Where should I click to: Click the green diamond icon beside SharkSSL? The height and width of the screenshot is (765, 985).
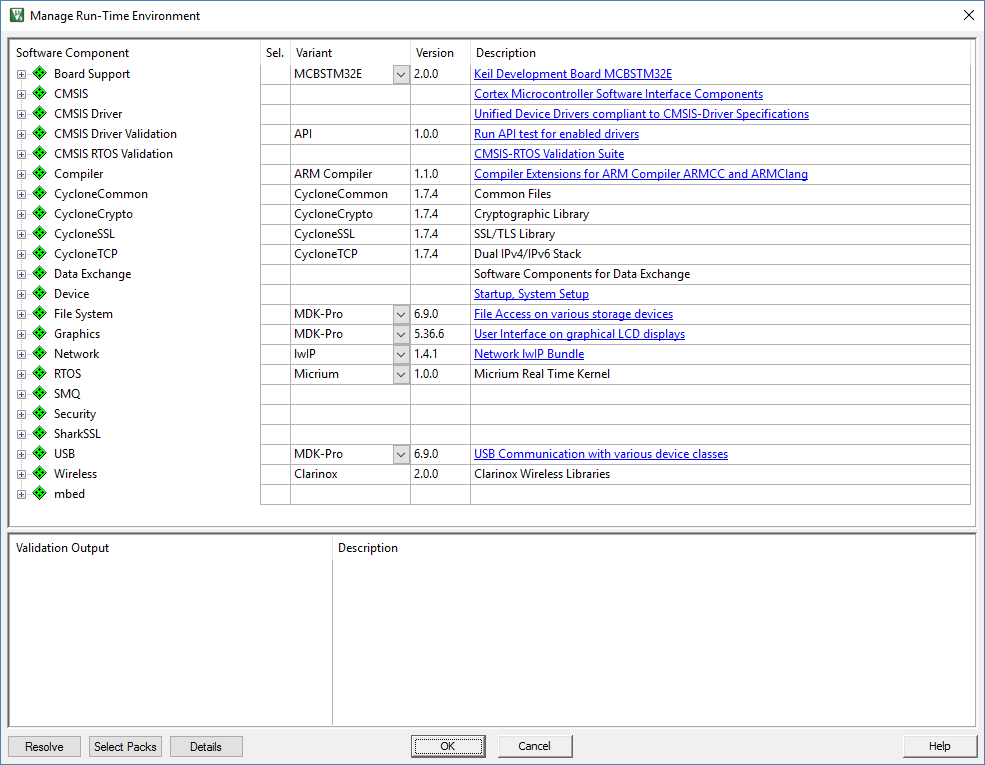tap(40, 433)
